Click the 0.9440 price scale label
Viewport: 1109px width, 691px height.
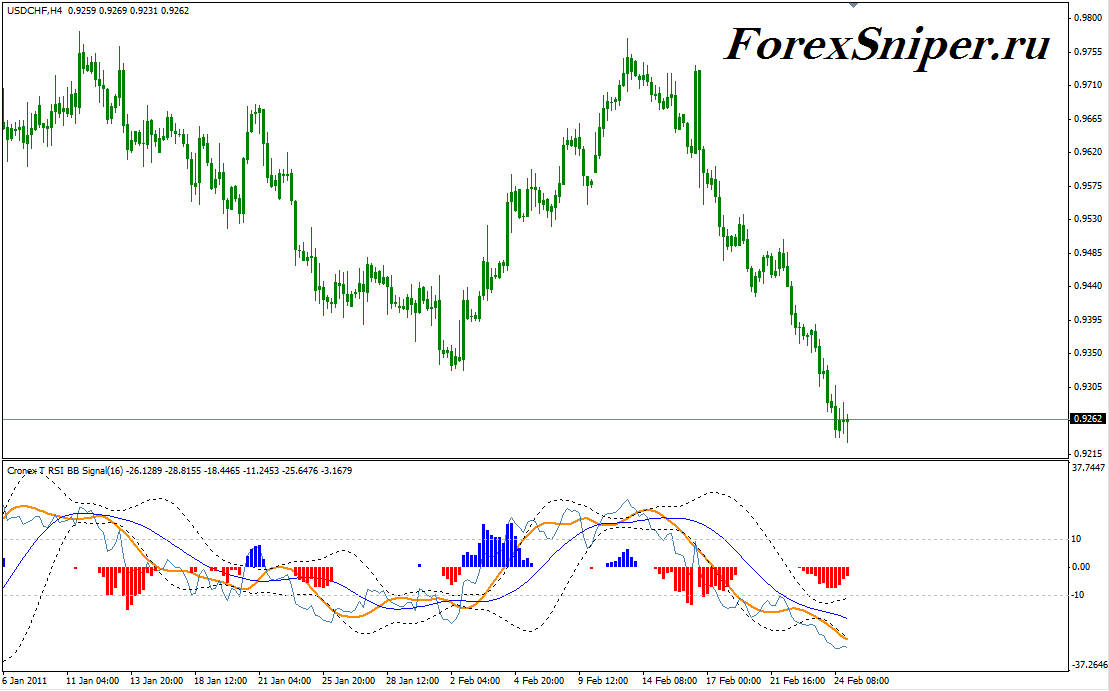[x=1087, y=286]
